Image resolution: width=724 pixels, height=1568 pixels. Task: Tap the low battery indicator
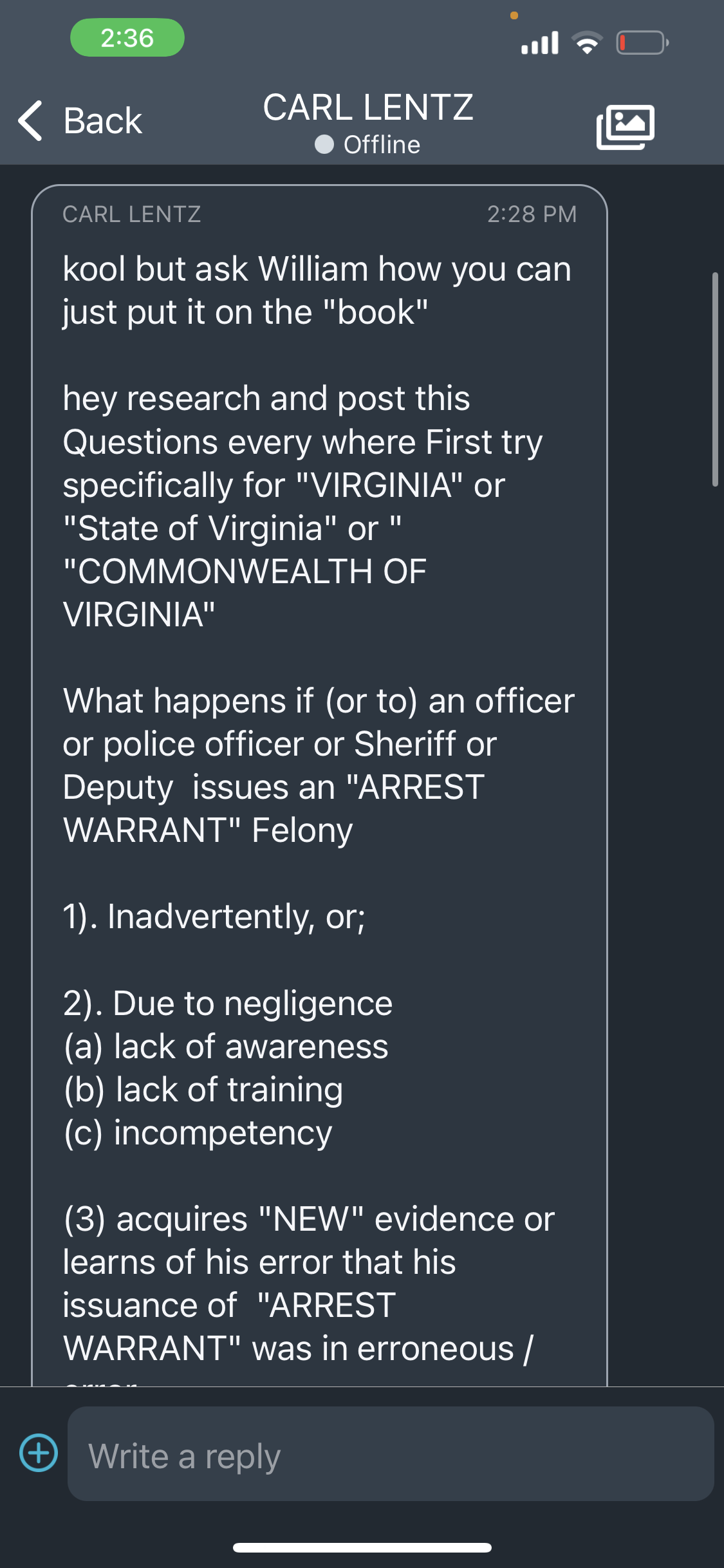[642, 43]
